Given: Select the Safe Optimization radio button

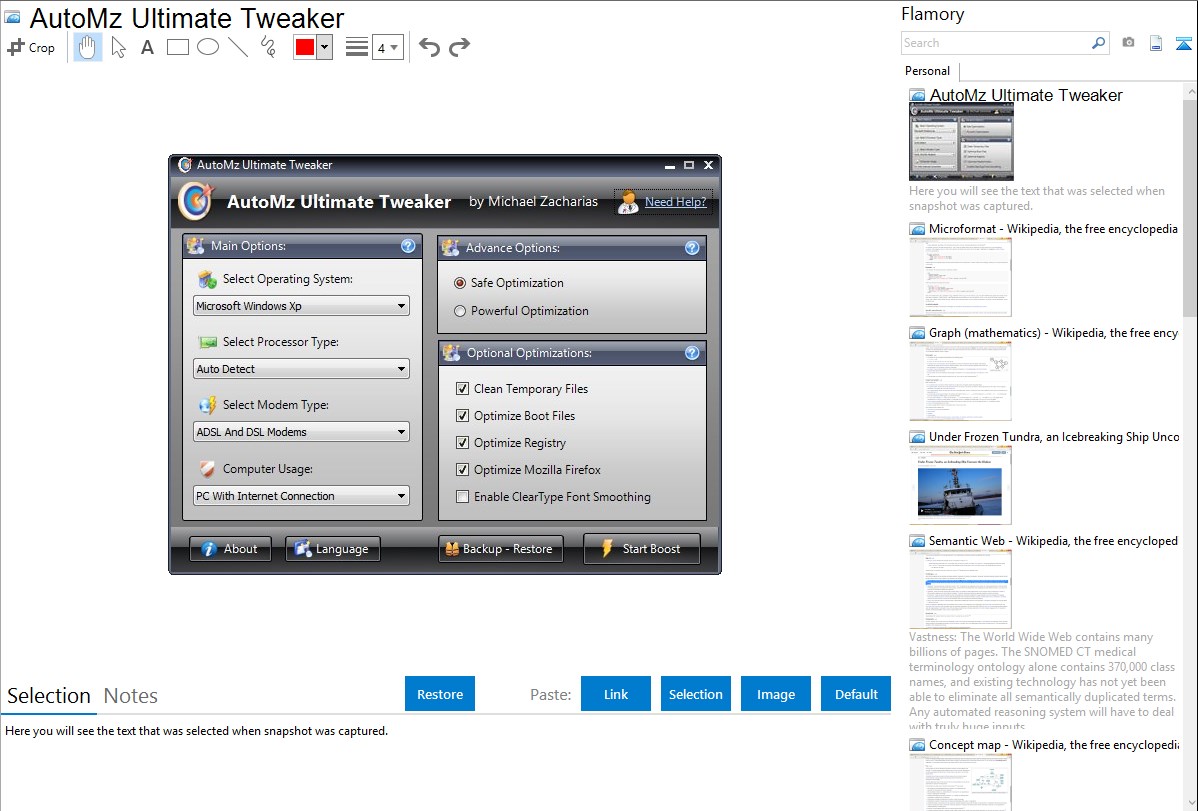Looking at the screenshot, I should tap(460, 283).
